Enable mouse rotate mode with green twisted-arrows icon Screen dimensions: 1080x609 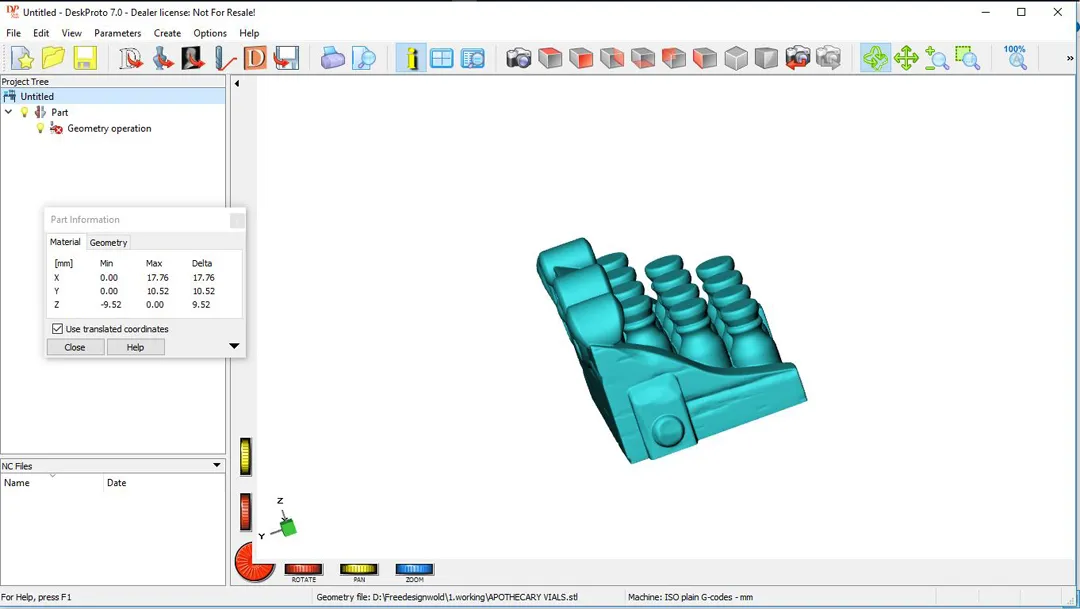[875, 58]
